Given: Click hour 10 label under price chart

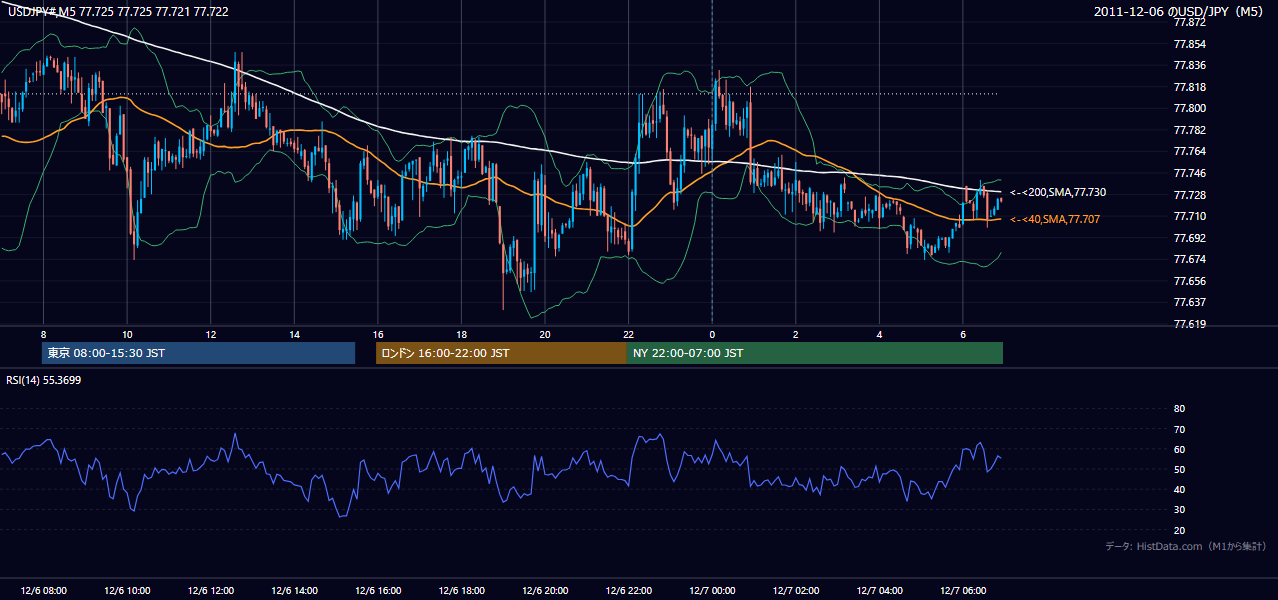Looking at the screenshot, I should pyautogui.click(x=127, y=334).
